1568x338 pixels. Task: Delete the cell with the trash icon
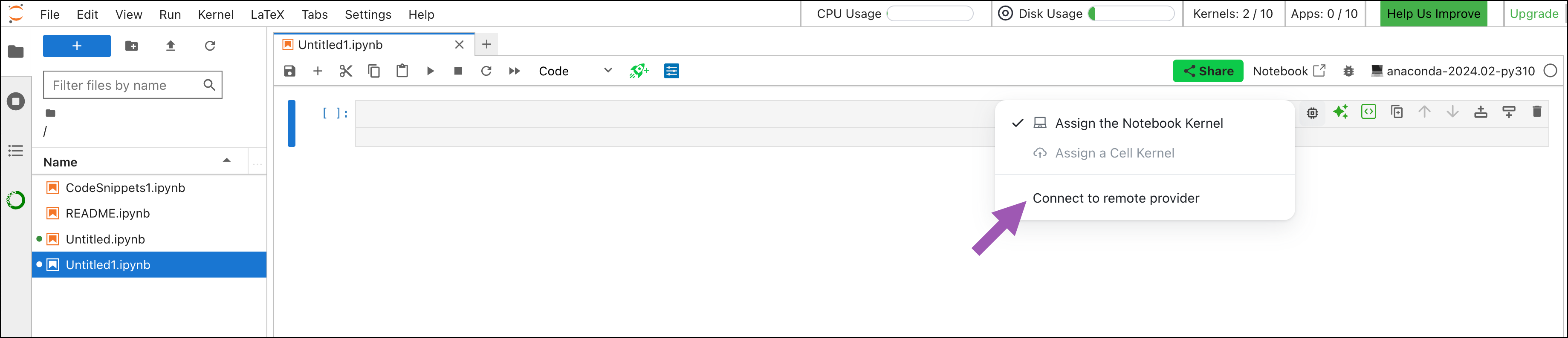[x=1537, y=111]
